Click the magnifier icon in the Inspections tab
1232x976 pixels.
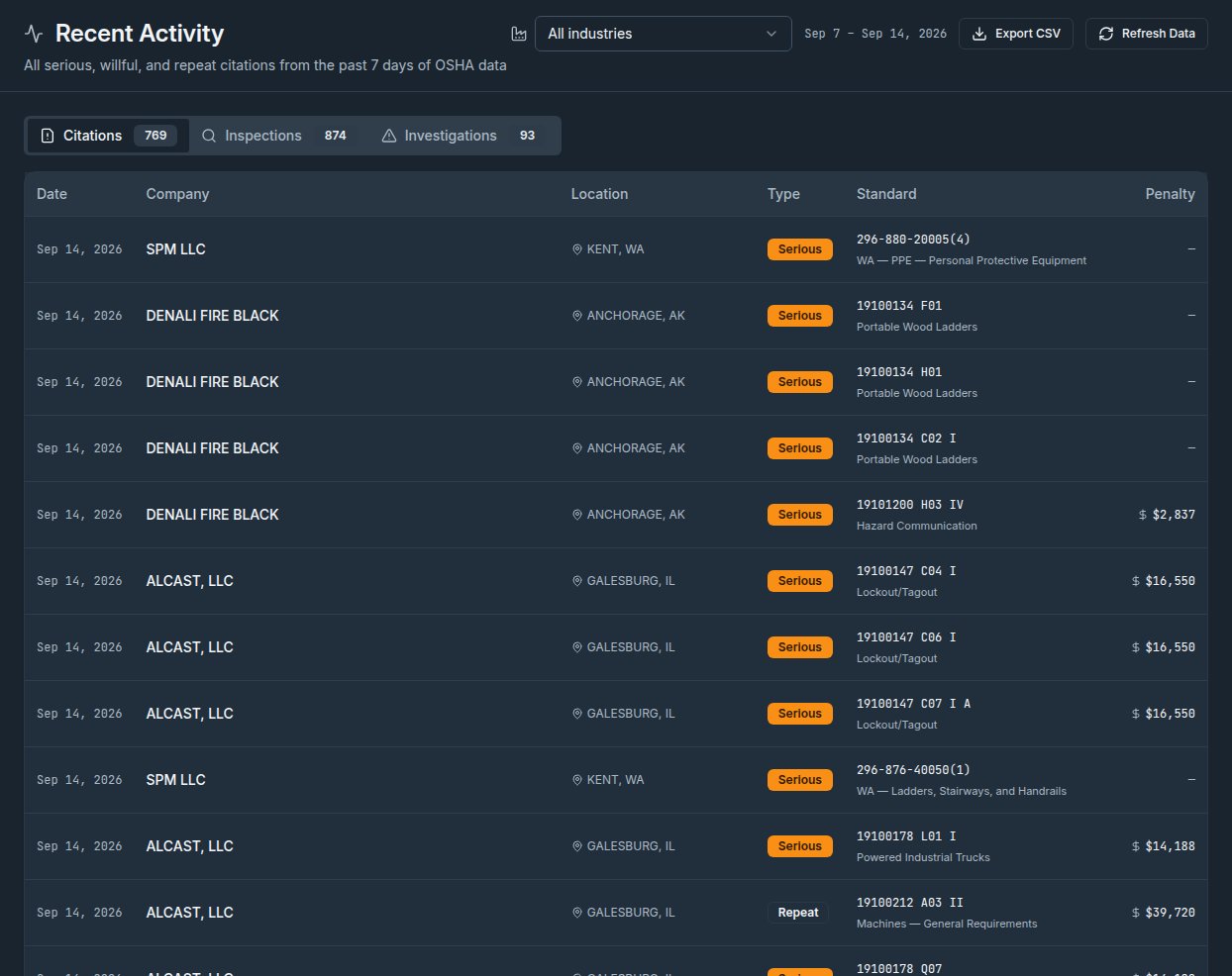coord(209,136)
